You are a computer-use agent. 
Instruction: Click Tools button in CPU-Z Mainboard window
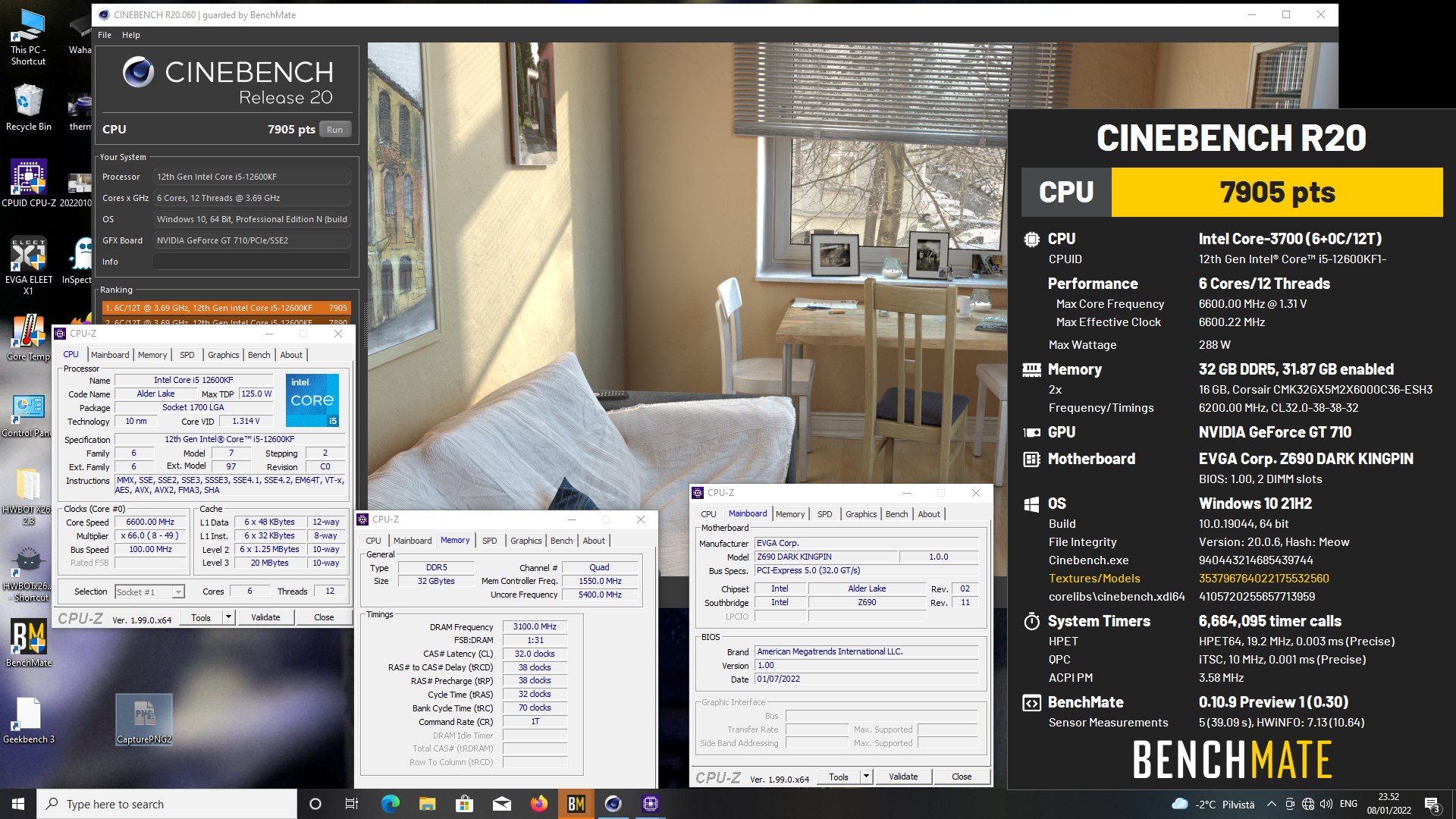click(x=839, y=777)
